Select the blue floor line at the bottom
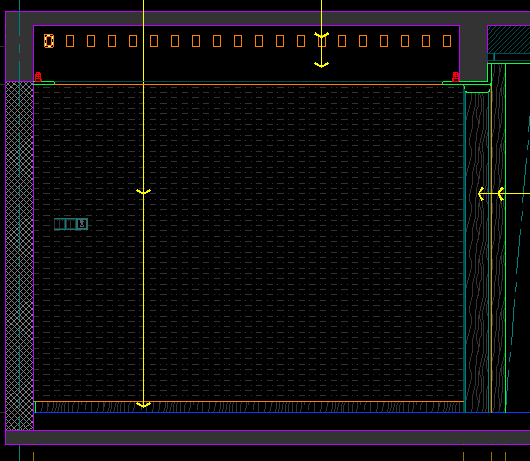Image resolution: width=530 pixels, height=461 pixels. point(282,412)
